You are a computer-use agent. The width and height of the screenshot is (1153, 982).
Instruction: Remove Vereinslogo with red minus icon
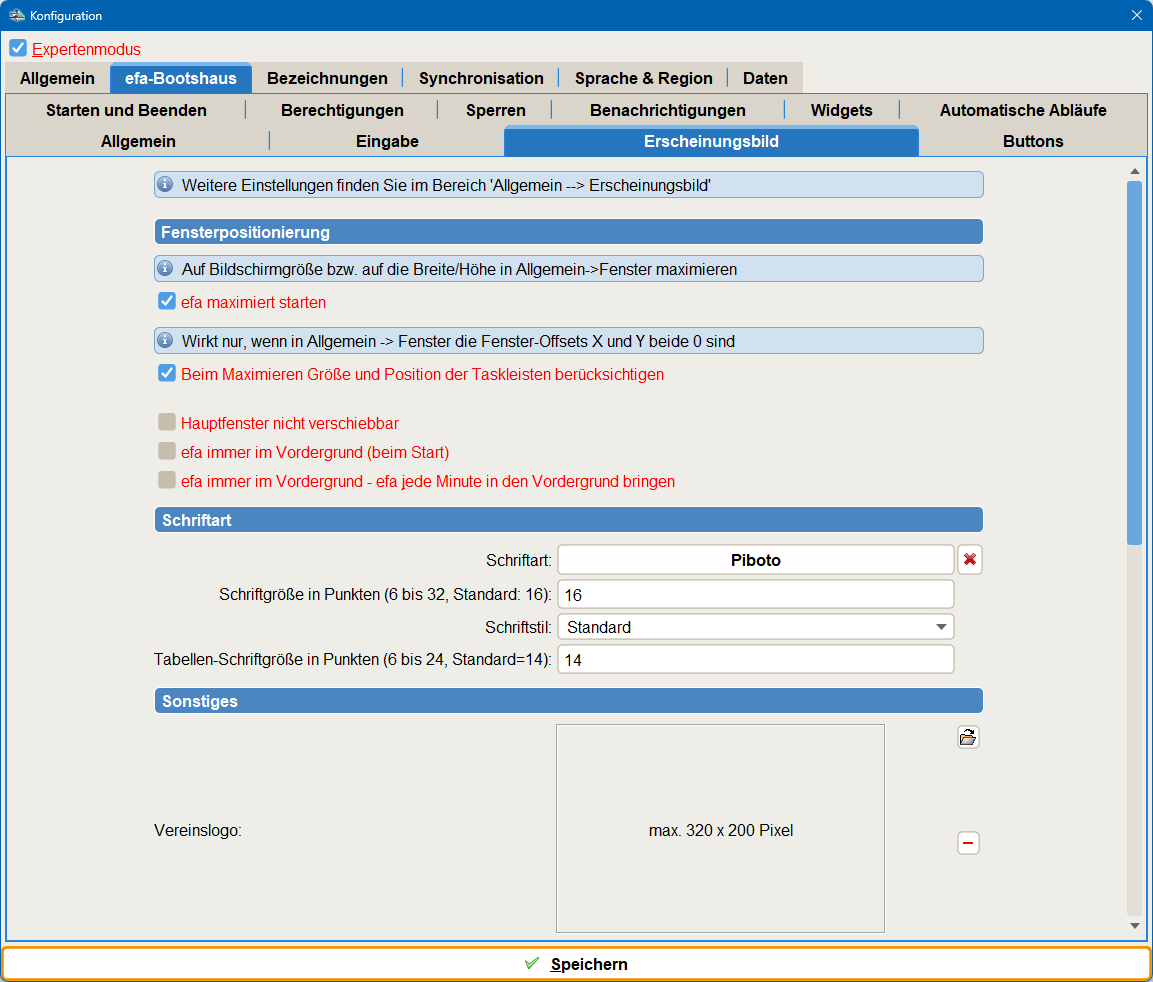click(967, 844)
